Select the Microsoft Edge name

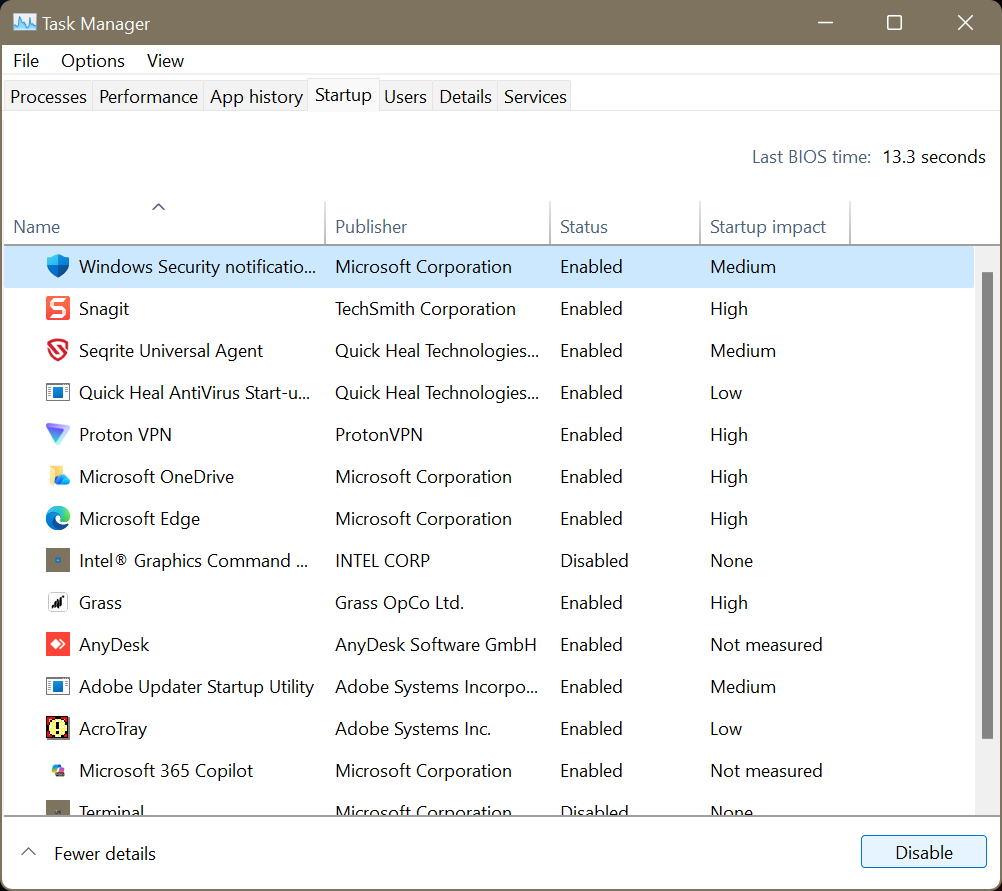click(x=139, y=518)
